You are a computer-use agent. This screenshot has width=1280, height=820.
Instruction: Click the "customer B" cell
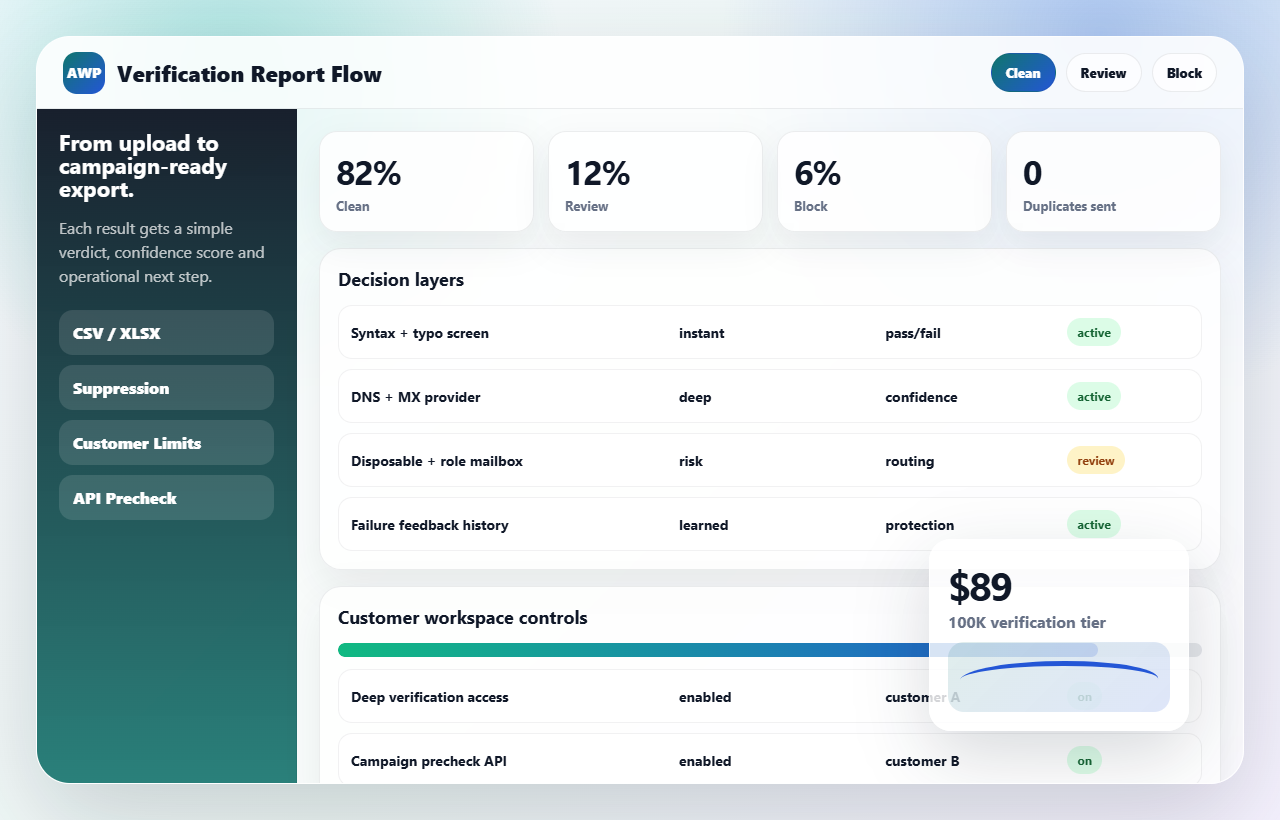(x=922, y=761)
